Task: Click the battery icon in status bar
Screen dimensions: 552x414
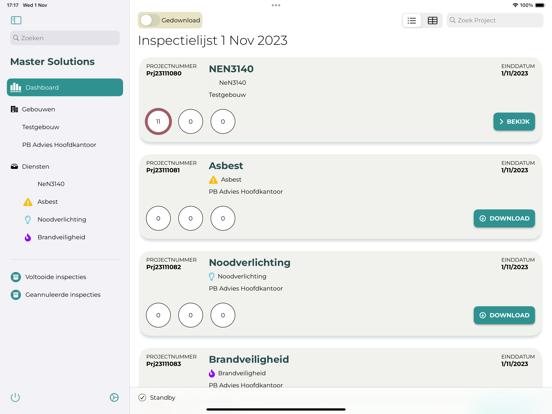Action: point(540,5)
